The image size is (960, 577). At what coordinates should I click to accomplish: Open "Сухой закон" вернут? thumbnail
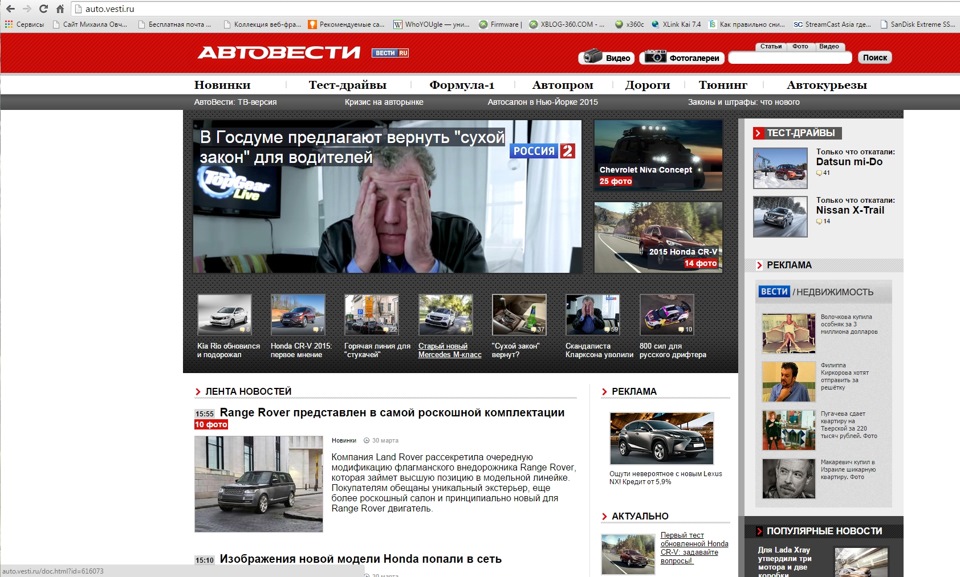(519, 315)
